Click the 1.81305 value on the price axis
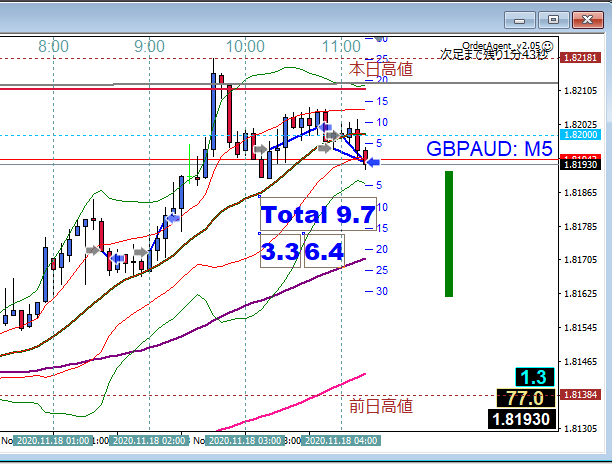The width and height of the screenshot is (612, 464). coord(581,428)
